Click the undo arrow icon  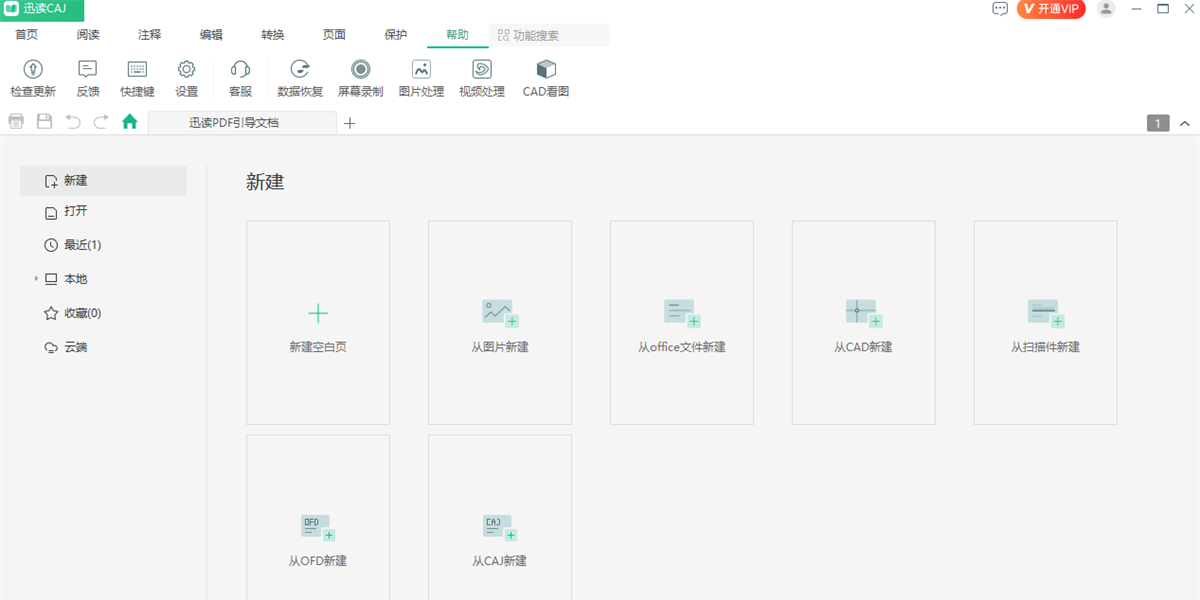coord(73,122)
